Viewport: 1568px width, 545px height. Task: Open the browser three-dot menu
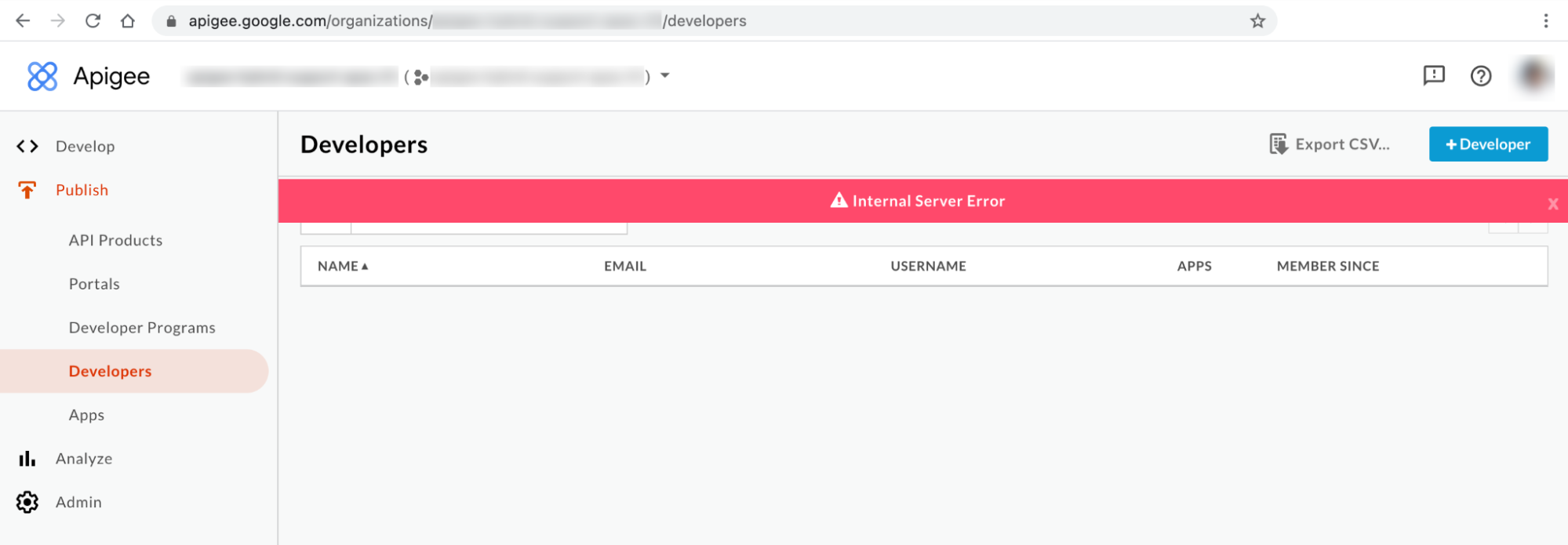point(1545,21)
